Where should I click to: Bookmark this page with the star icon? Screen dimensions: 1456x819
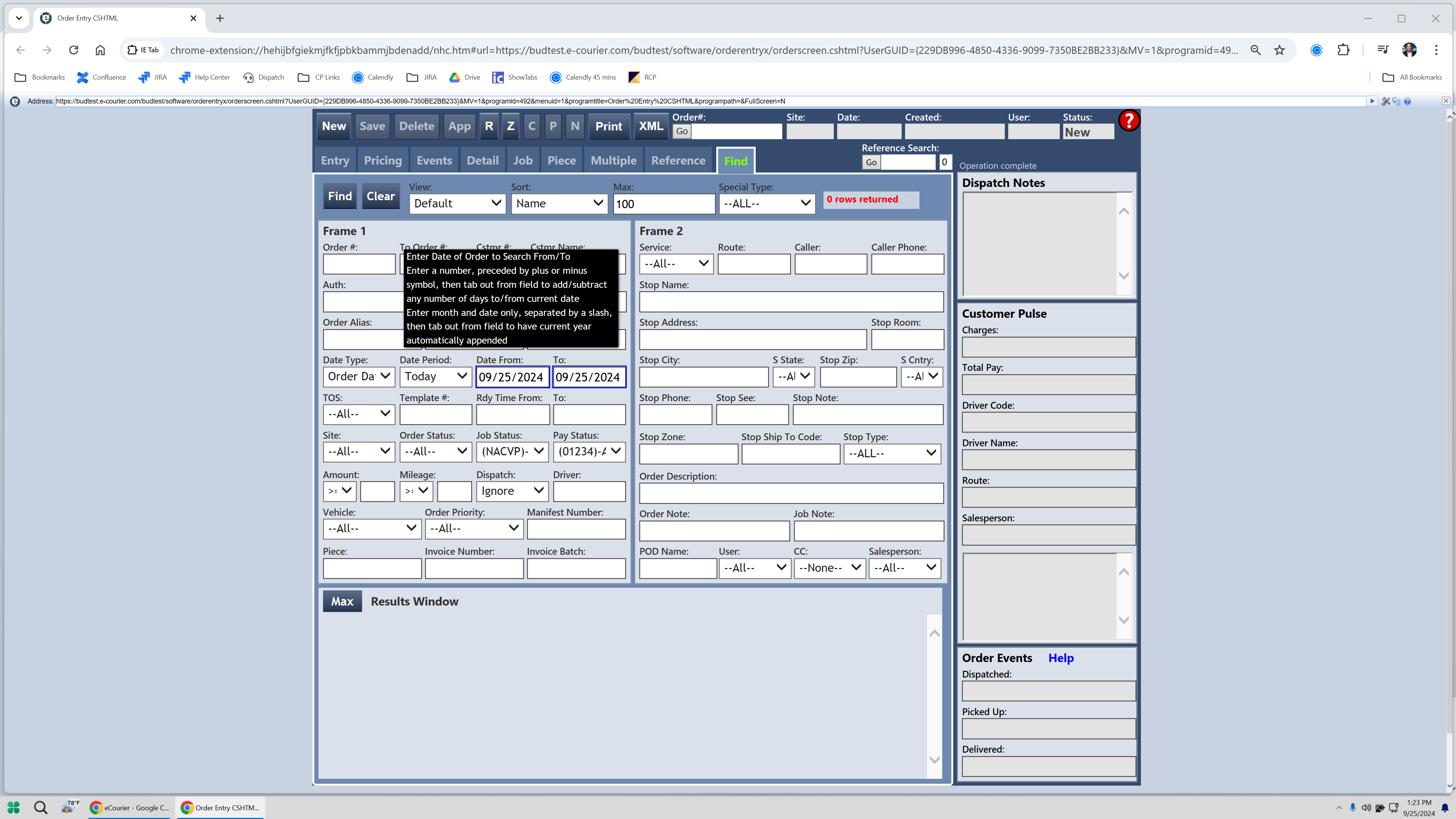tap(1279, 50)
